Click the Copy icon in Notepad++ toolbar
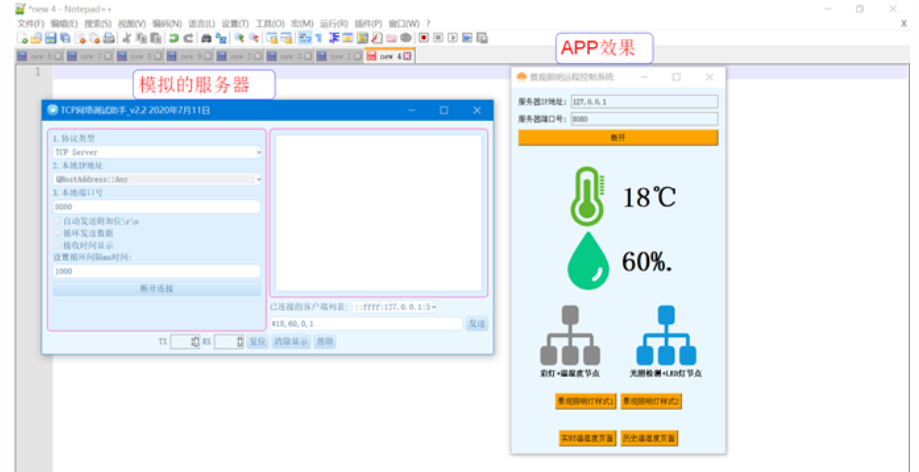Image resolution: width=919 pixels, height=472 pixels. 141,38
